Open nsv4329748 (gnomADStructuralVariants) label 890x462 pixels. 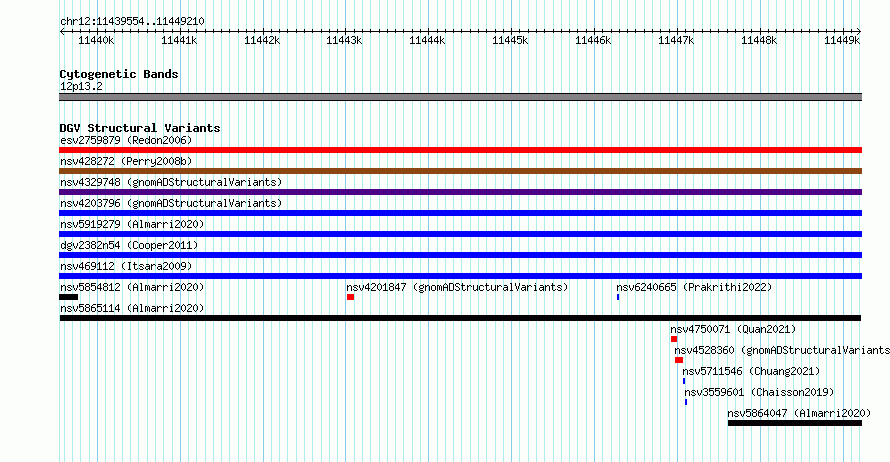[171, 182]
